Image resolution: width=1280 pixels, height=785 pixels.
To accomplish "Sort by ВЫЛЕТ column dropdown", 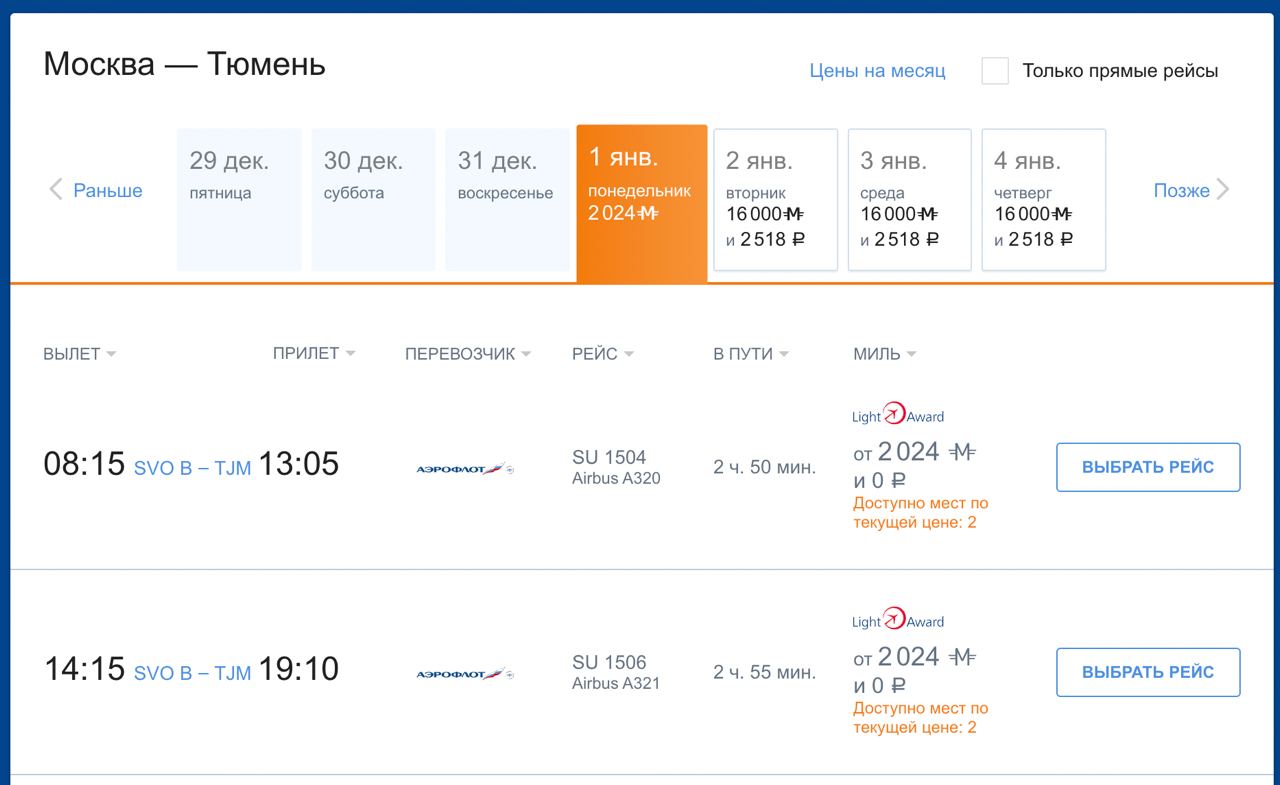I will click(x=79, y=354).
